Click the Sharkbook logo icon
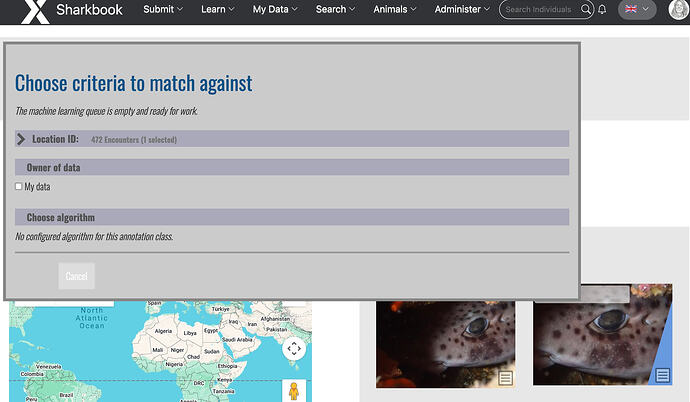Image resolution: width=690 pixels, height=402 pixels. (34, 11)
